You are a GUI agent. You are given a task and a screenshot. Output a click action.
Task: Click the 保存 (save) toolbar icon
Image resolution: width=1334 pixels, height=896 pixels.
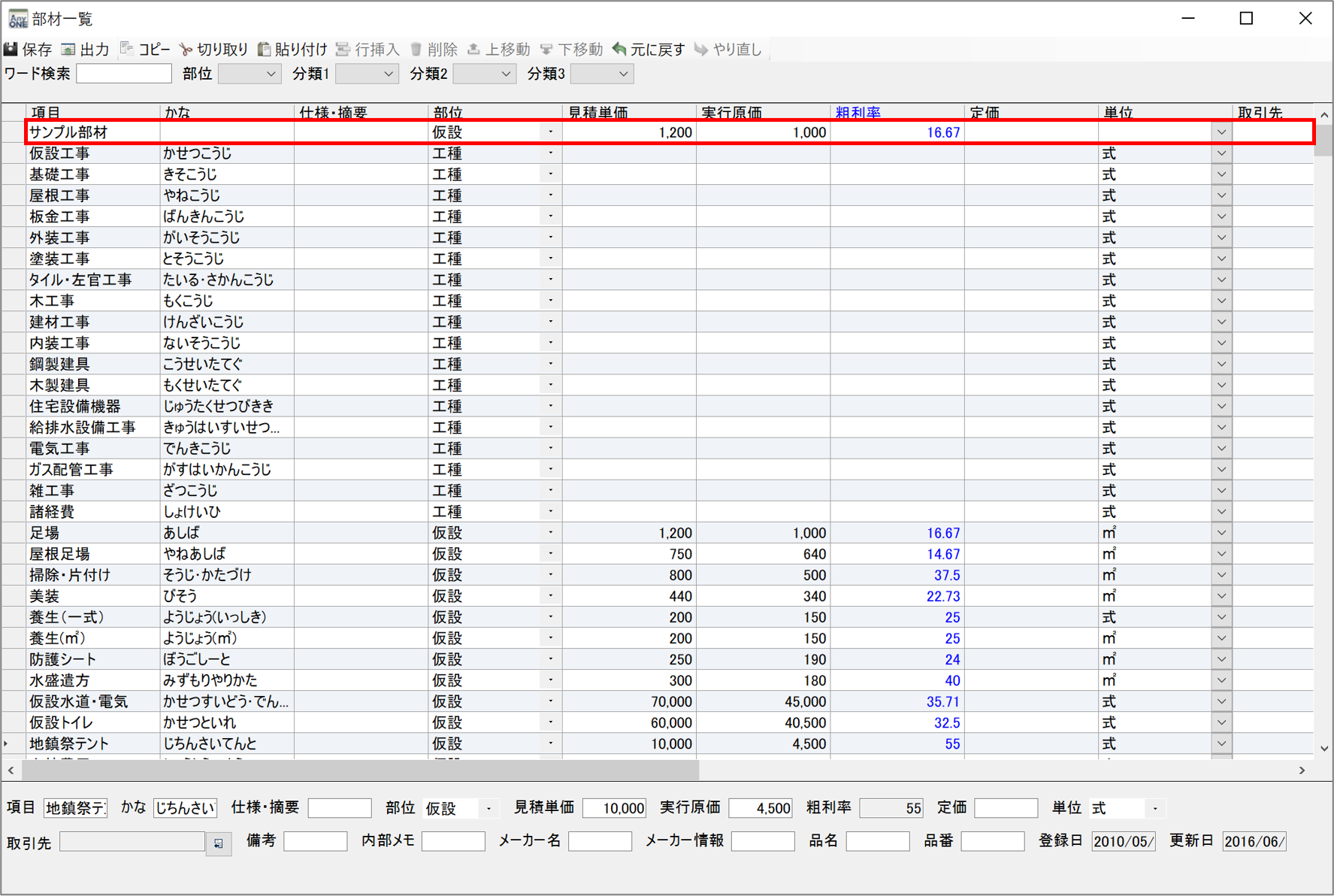11,50
